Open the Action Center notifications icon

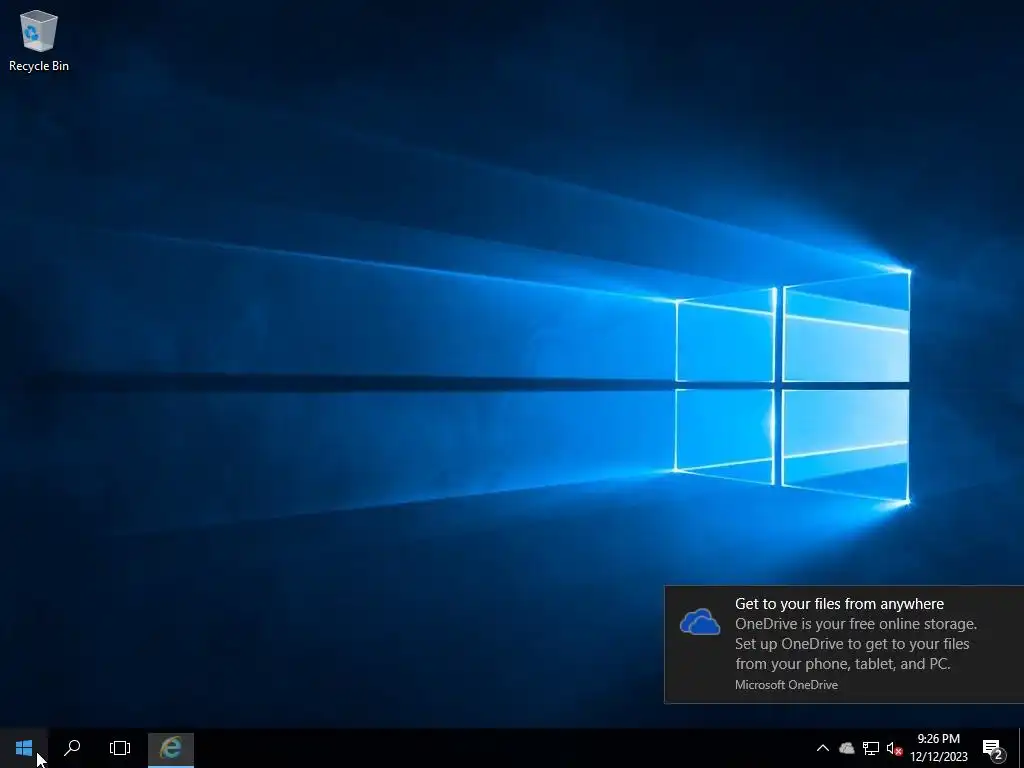[x=993, y=749]
